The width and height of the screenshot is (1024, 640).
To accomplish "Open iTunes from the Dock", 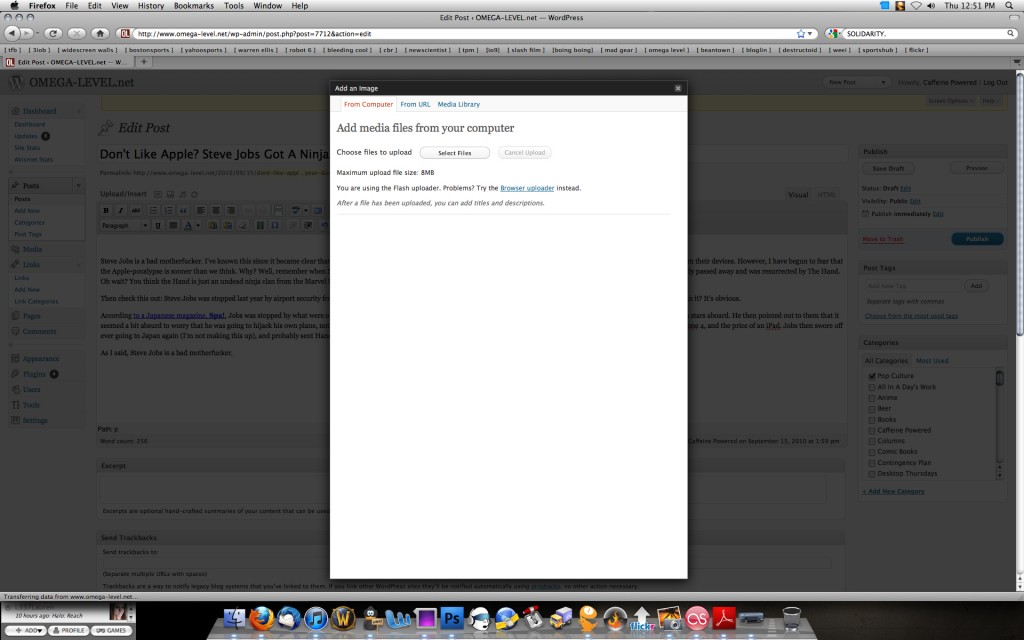I will click(x=315, y=618).
